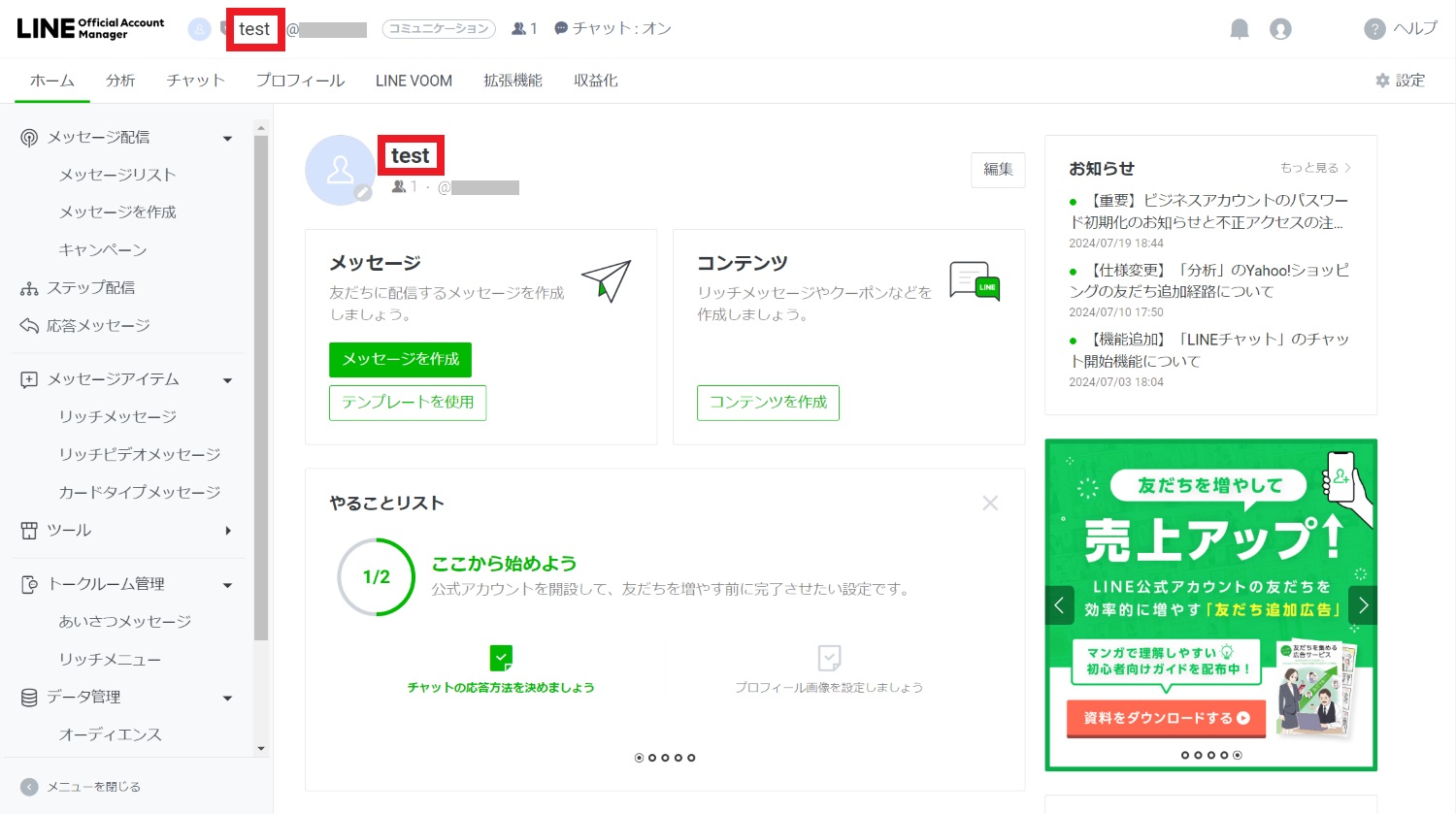Click the LINE content bubble icon
This screenshot has height=814, width=1456.
click(x=975, y=281)
